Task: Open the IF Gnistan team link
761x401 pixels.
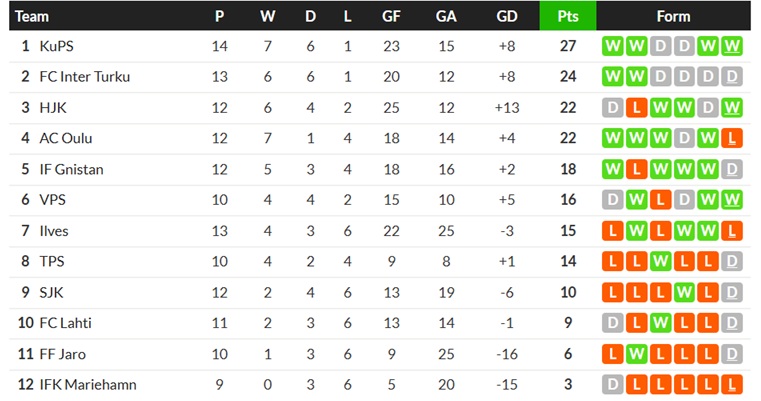Action: click(71, 169)
